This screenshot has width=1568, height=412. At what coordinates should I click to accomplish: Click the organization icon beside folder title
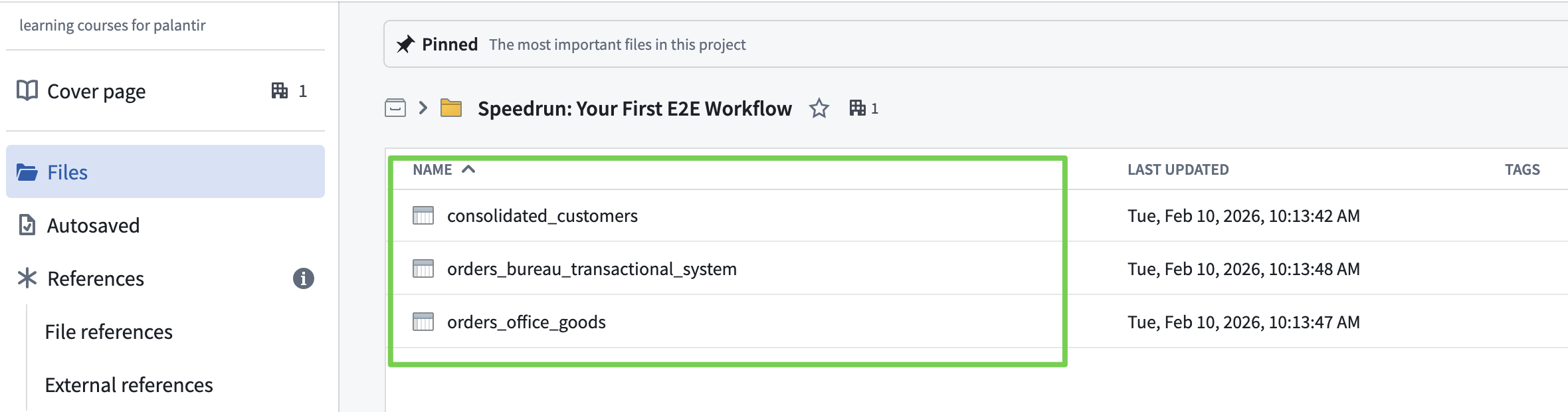(x=857, y=108)
